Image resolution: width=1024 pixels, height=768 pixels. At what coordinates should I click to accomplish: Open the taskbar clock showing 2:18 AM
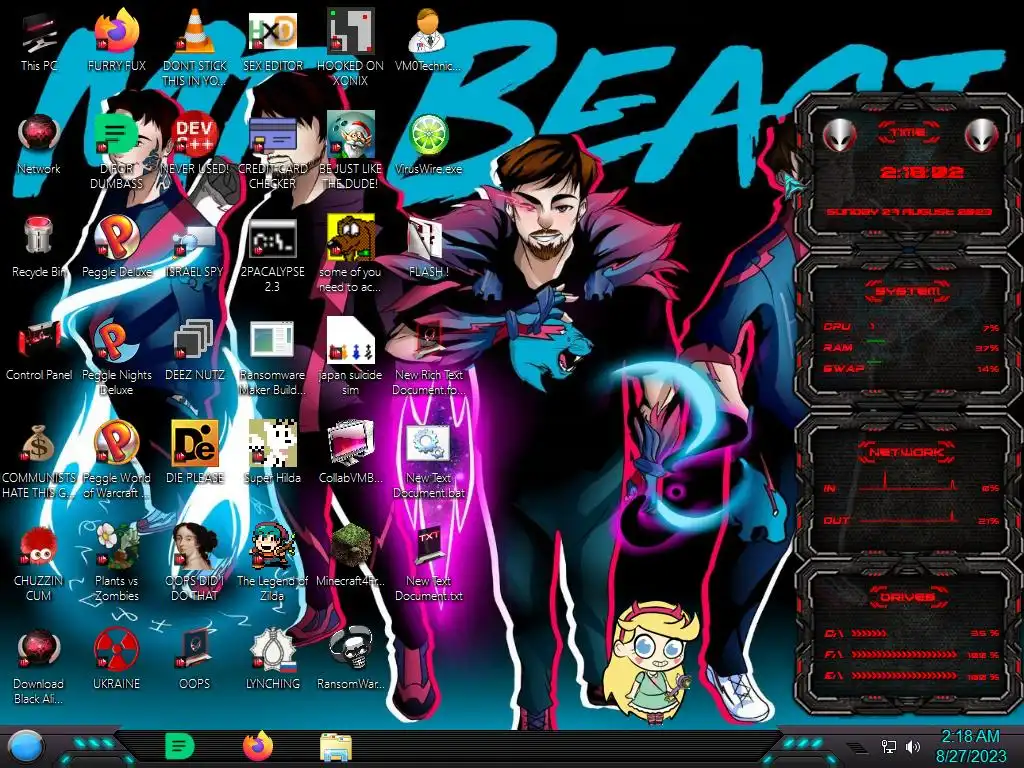[x=970, y=746]
